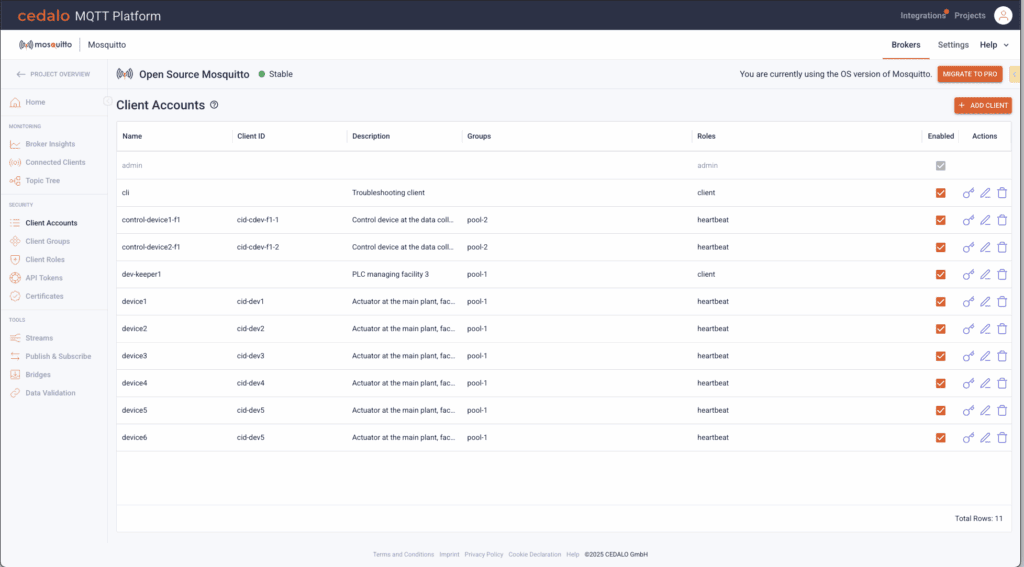The height and width of the screenshot is (567, 1024).
Task: Expand the Help dropdown menu
Action: tap(993, 45)
